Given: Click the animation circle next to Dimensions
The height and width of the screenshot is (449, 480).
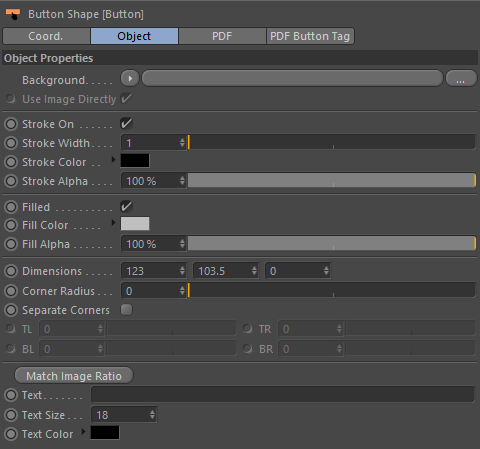Looking at the screenshot, I should coord(11,271).
